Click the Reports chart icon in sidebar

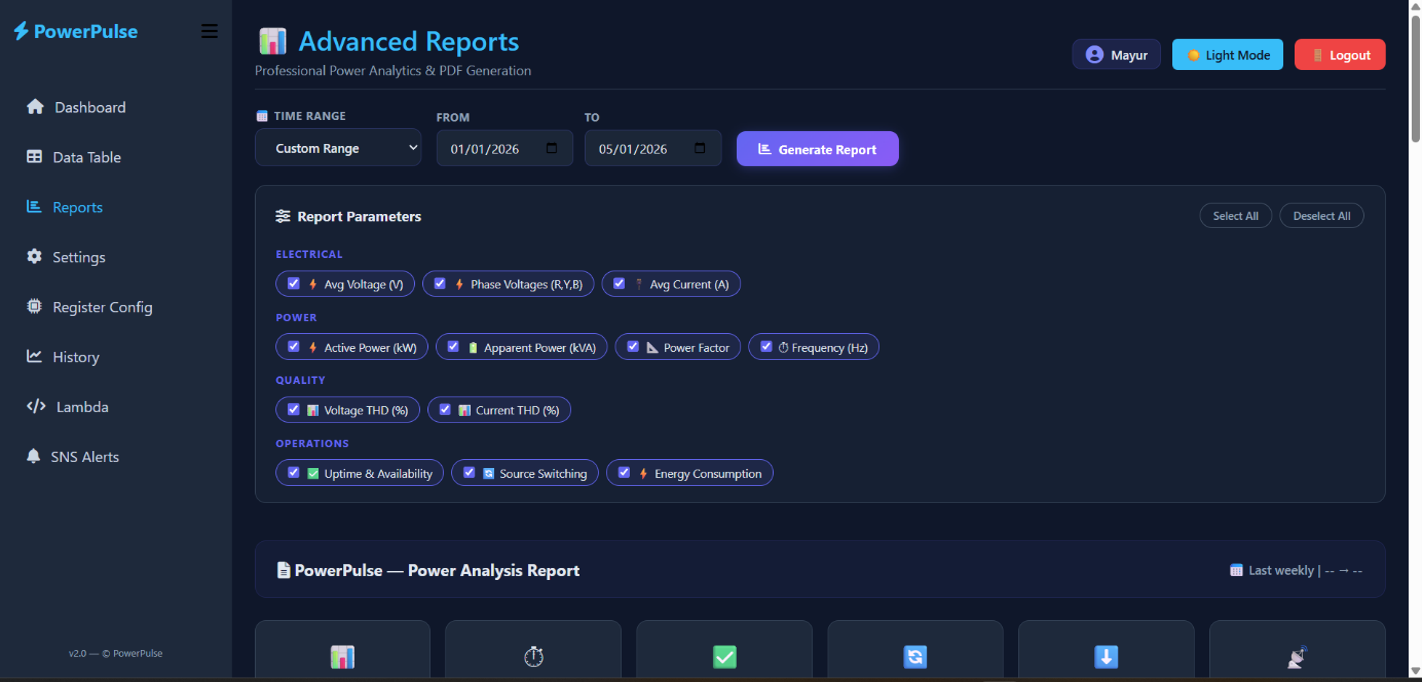[x=34, y=207]
